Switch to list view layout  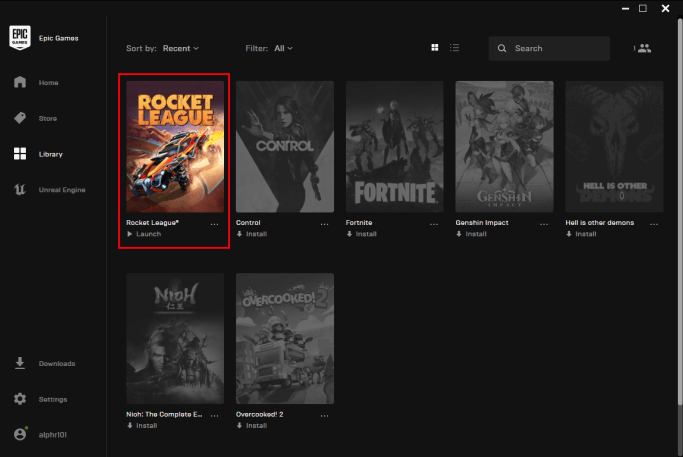point(454,47)
